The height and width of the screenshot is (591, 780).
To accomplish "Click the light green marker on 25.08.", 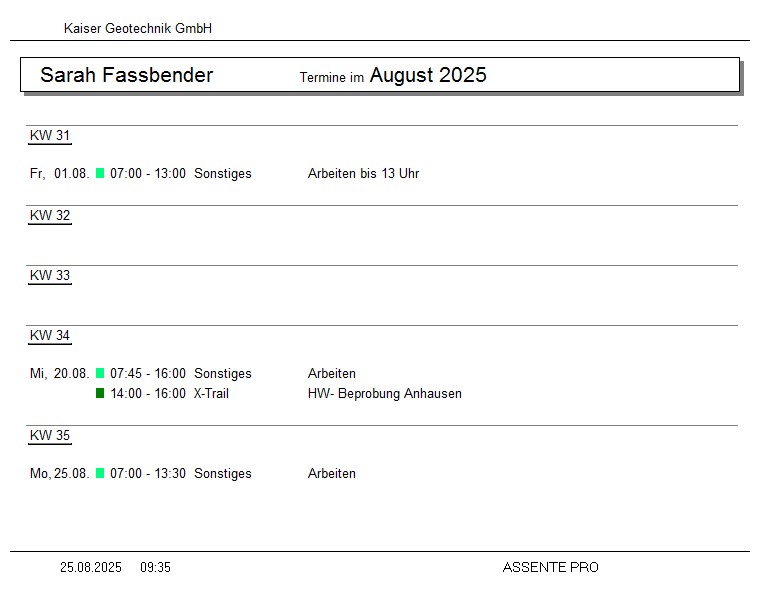I will point(100,473).
